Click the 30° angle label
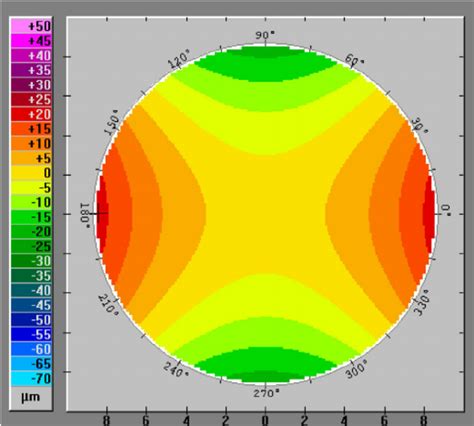 point(420,126)
